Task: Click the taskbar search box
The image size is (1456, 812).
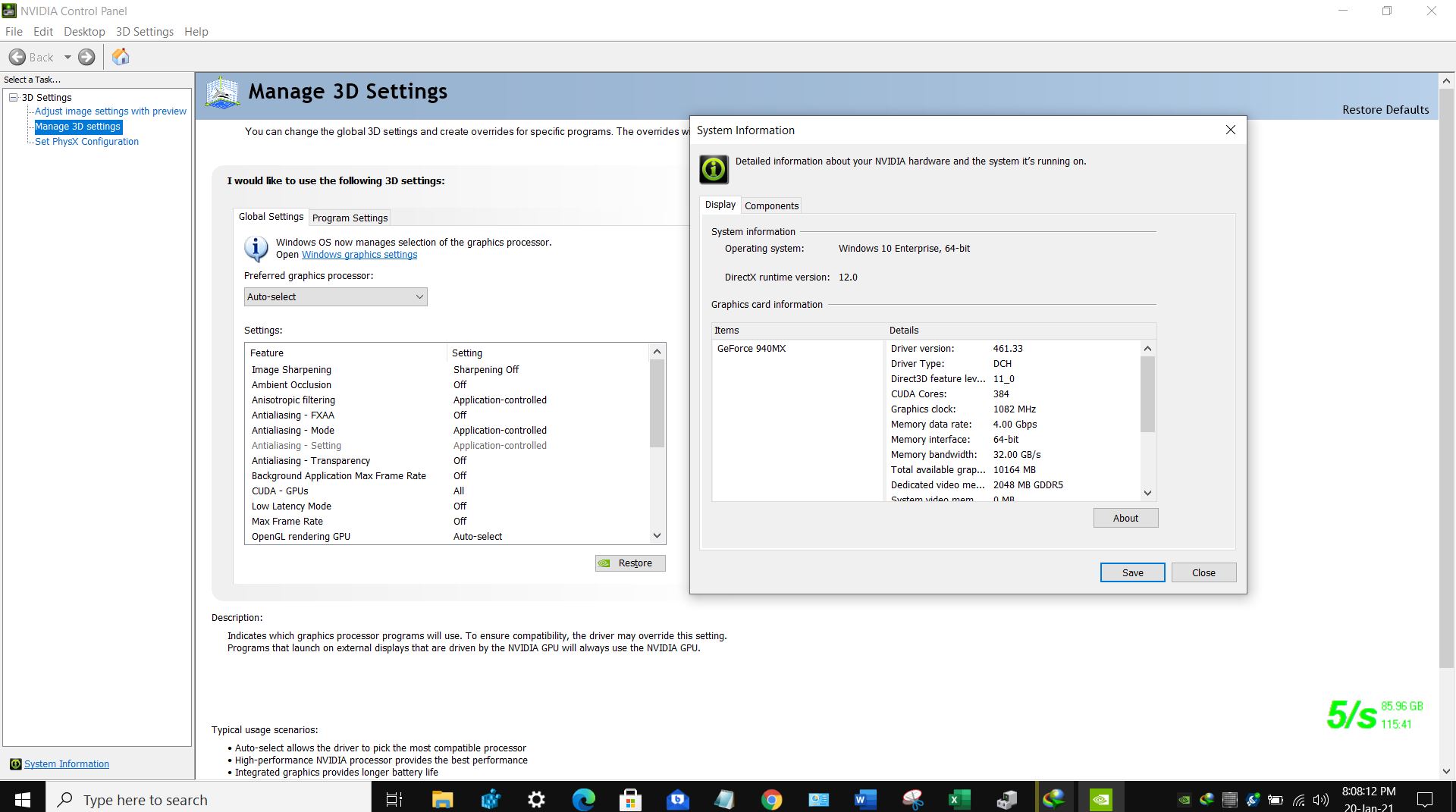Action: pos(209,799)
